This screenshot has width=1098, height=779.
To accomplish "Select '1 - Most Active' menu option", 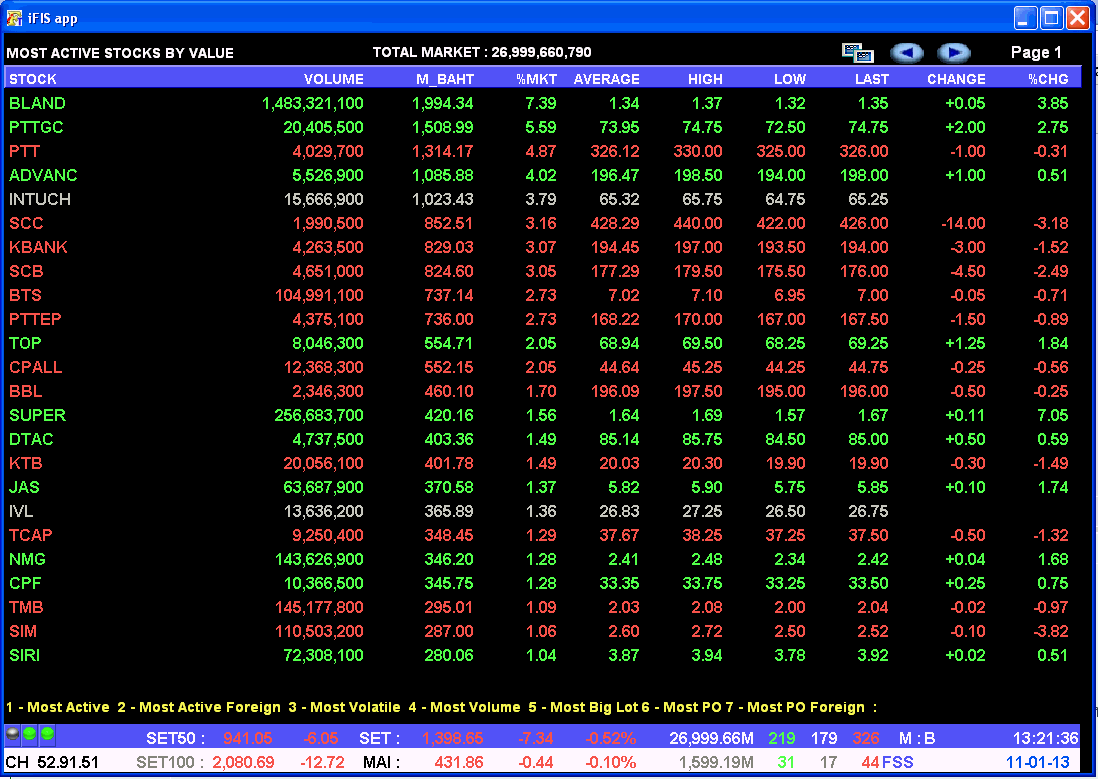I will click(x=58, y=708).
